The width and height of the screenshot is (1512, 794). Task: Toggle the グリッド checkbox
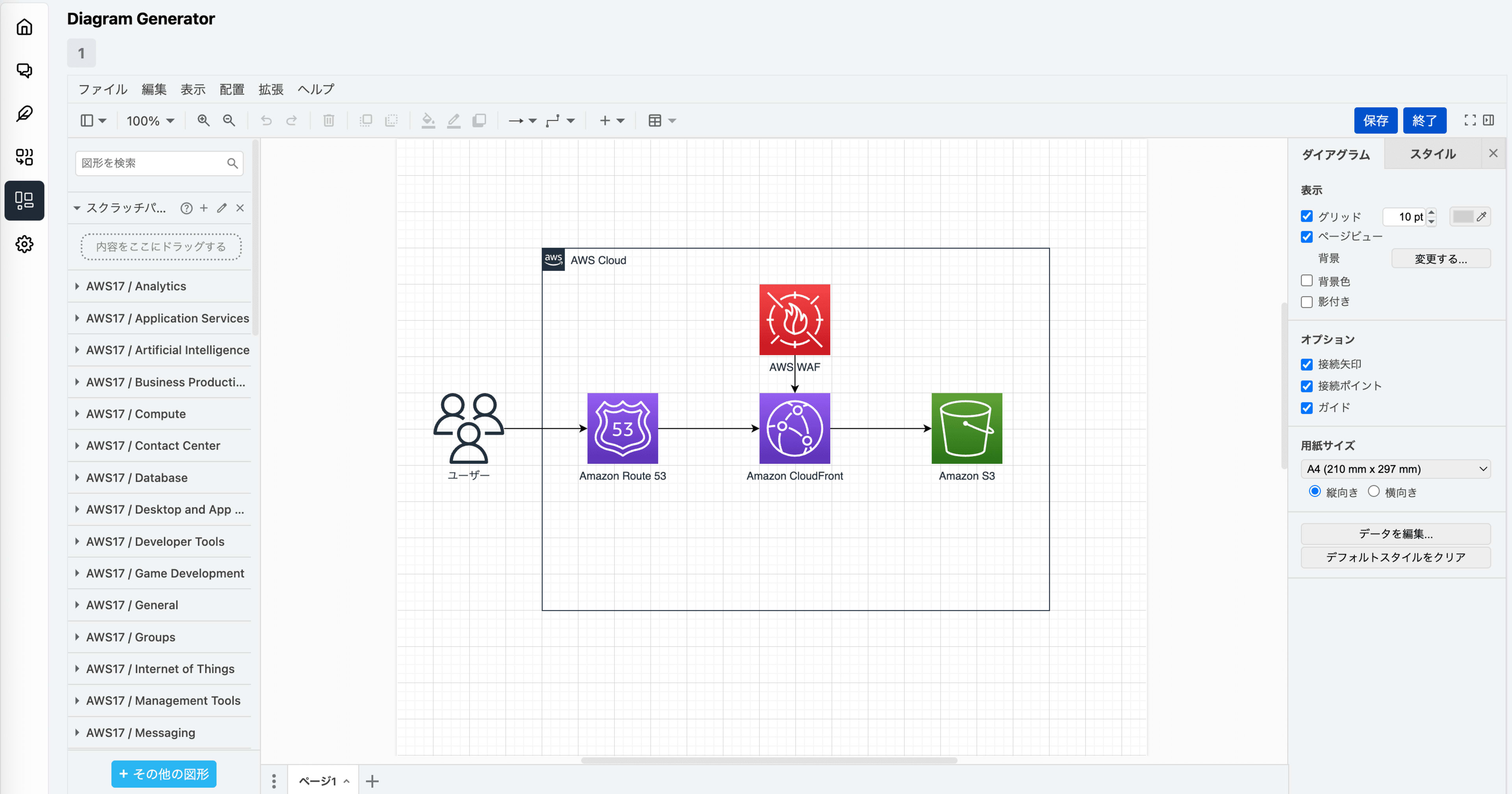point(1306,217)
